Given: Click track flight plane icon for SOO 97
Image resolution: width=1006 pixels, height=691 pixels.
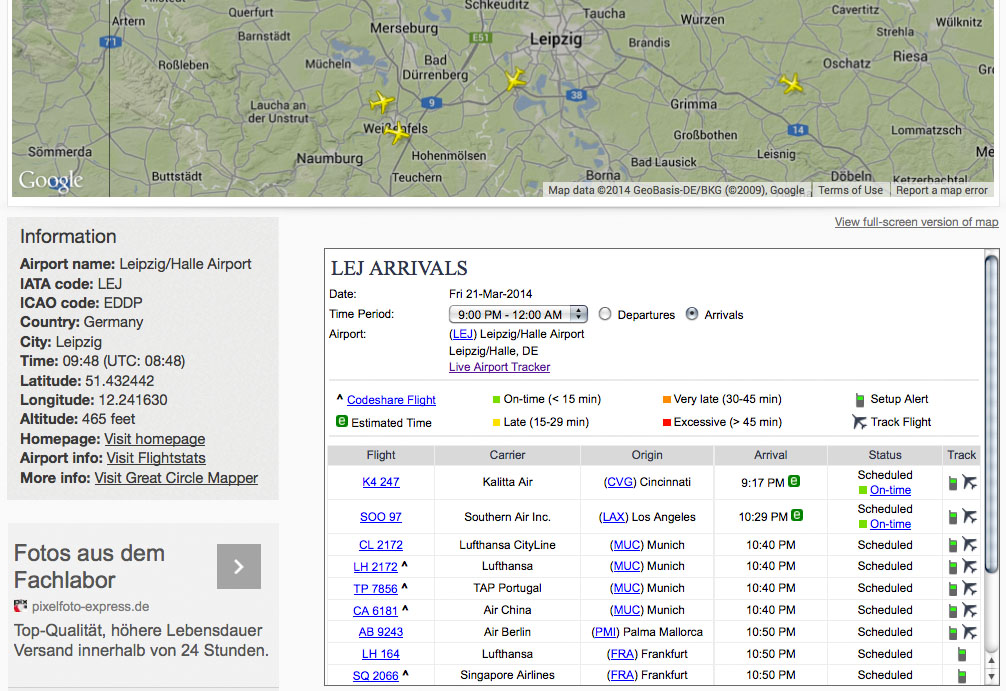Looking at the screenshot, I should pos(969,517).
